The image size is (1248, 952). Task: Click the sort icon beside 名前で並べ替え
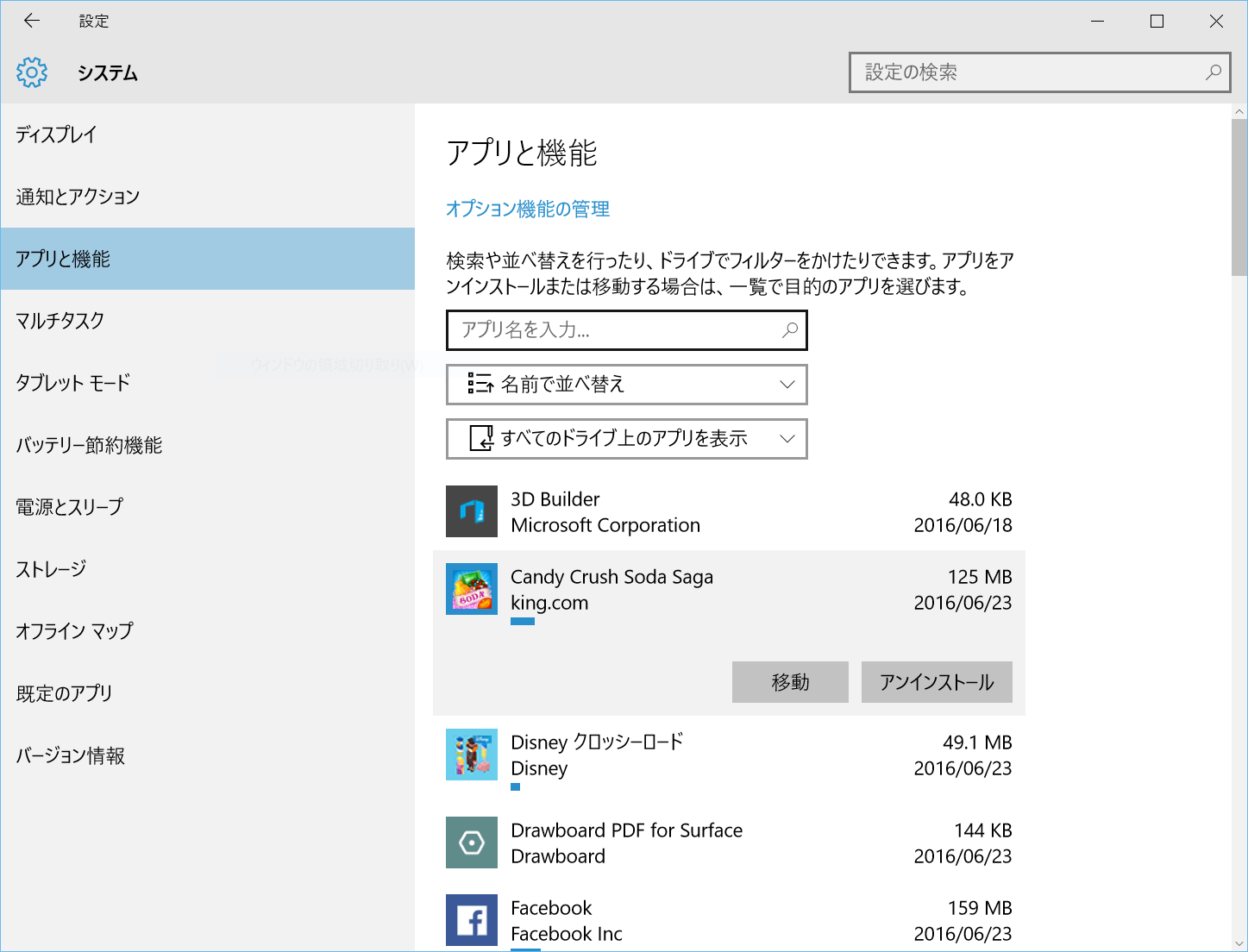(x=480, y=384)
